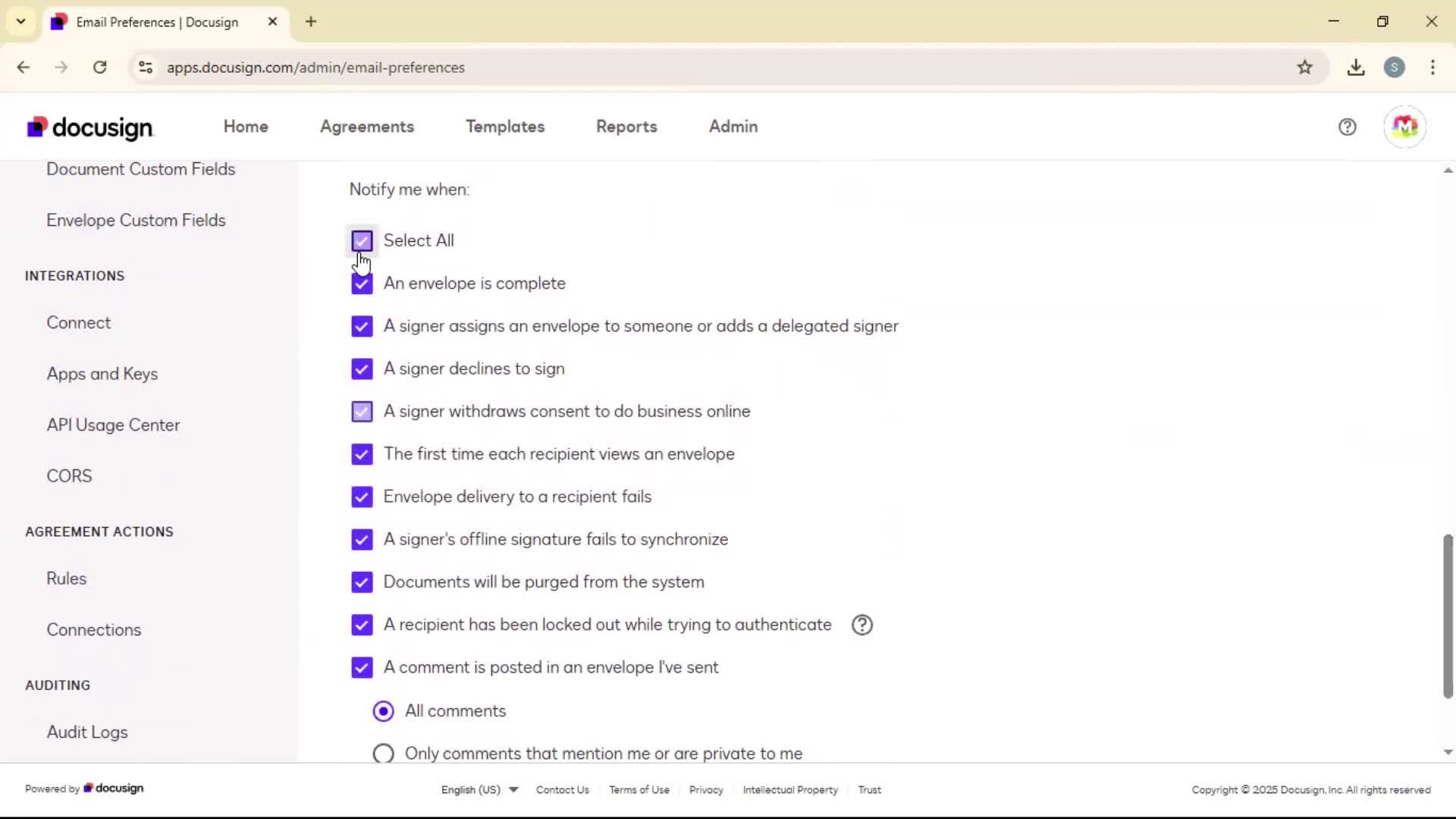Open Connect under Integrations
The image size is (1456, 819).
(79, 322)
